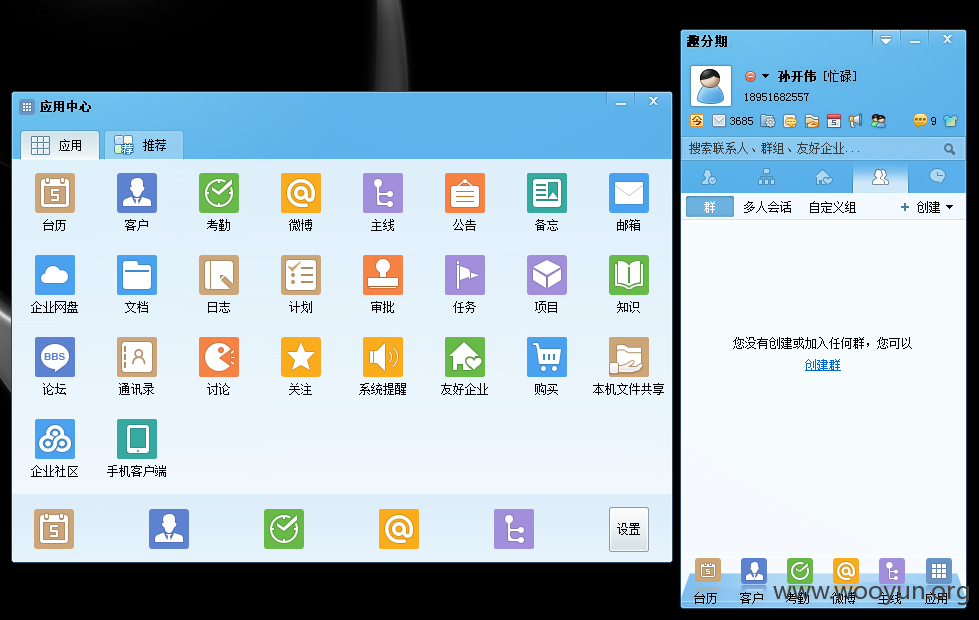Open main menu arrow in IM title bar
Screen dimensions: 979x620
pyautogui.click(x=886, y=40)
